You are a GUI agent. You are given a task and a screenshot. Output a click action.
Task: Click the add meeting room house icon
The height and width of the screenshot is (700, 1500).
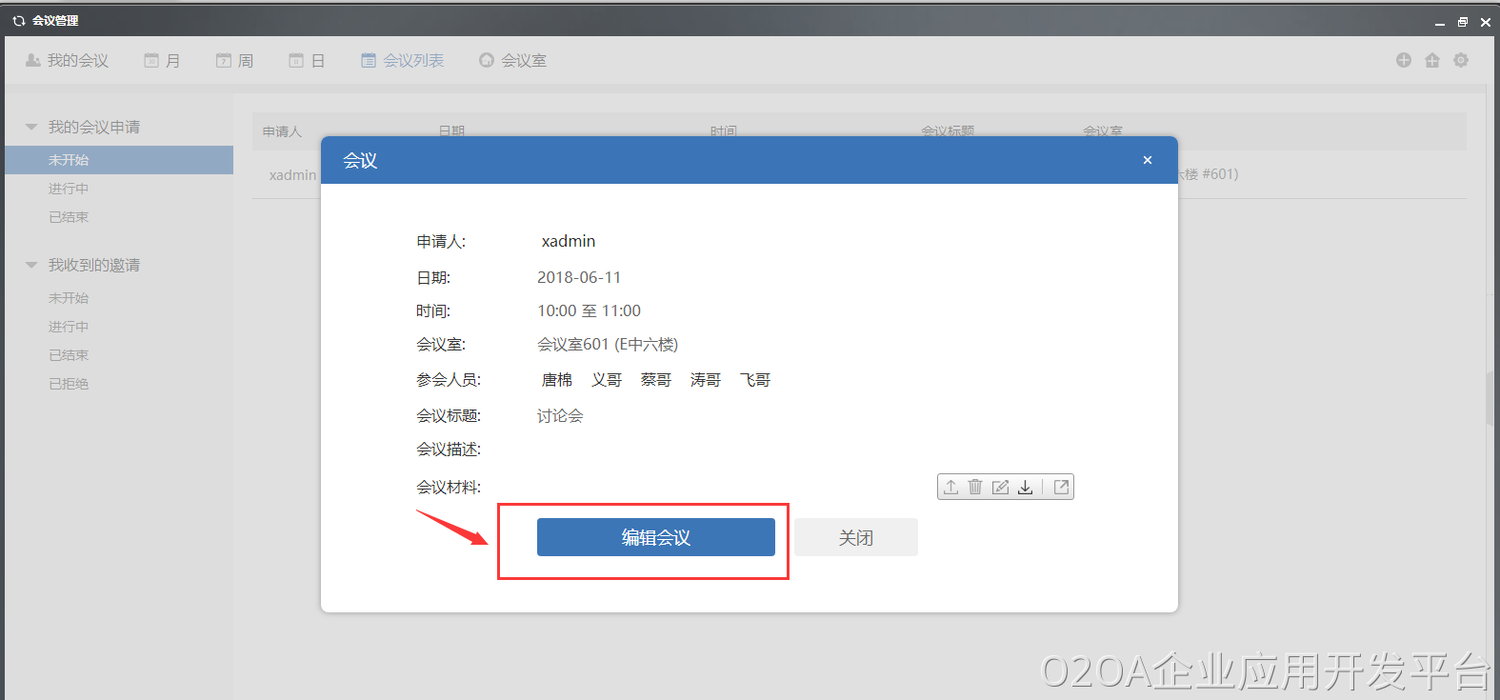[1432, 60]
